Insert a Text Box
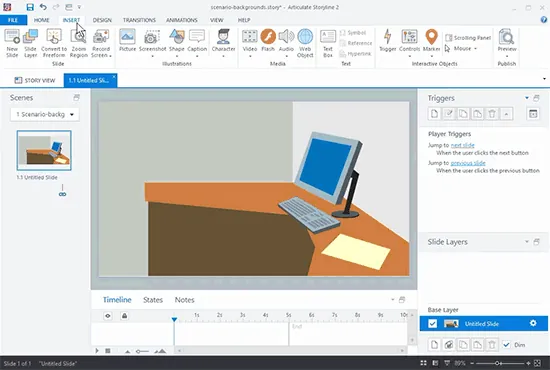Viewport: 550px width, 370px height. [328, 43]
